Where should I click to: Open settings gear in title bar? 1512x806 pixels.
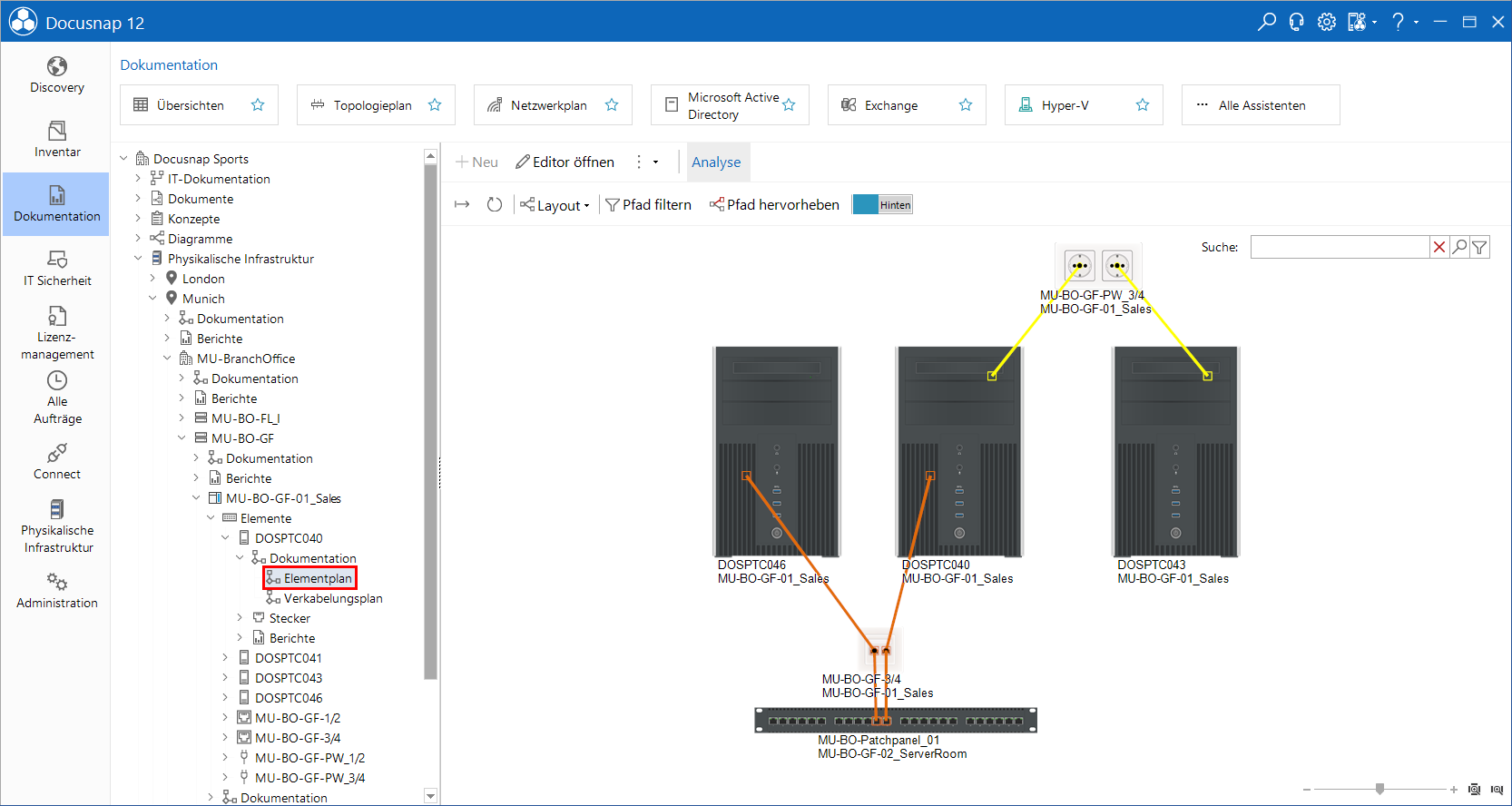point(1326,22)
